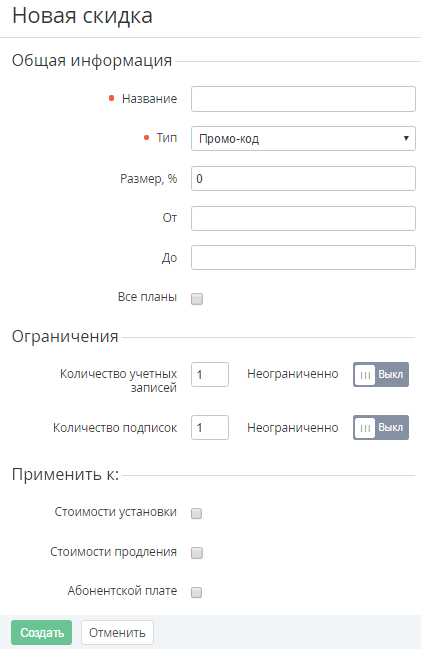Enable the Стоимости продления checkbox

[x=196, y=553]
